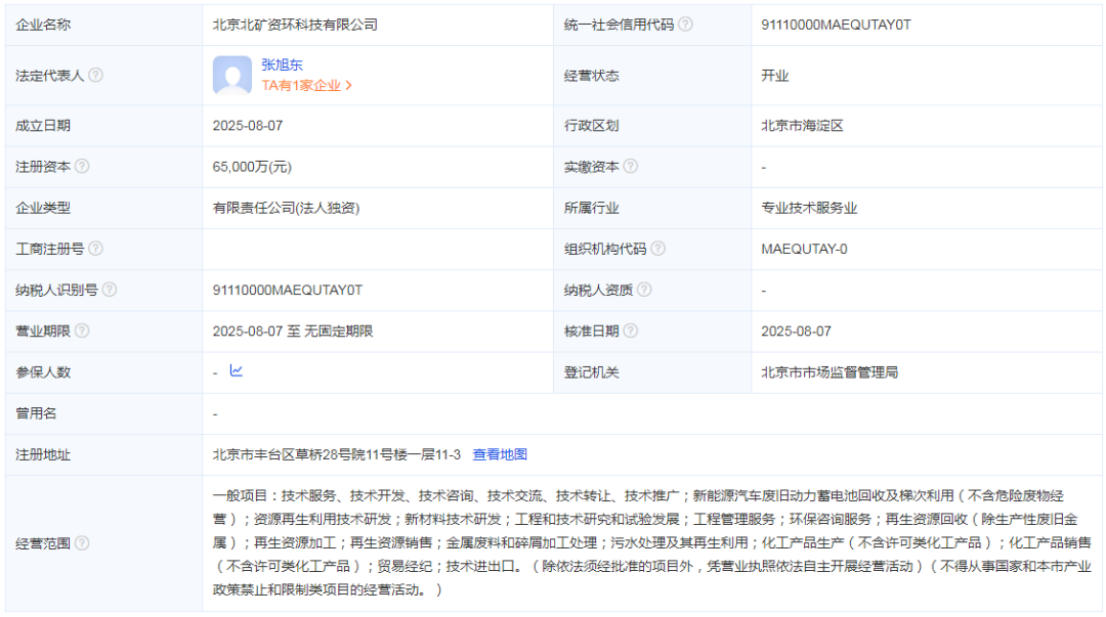Click the 专业技术服务业 industry value

coord(809,208)
